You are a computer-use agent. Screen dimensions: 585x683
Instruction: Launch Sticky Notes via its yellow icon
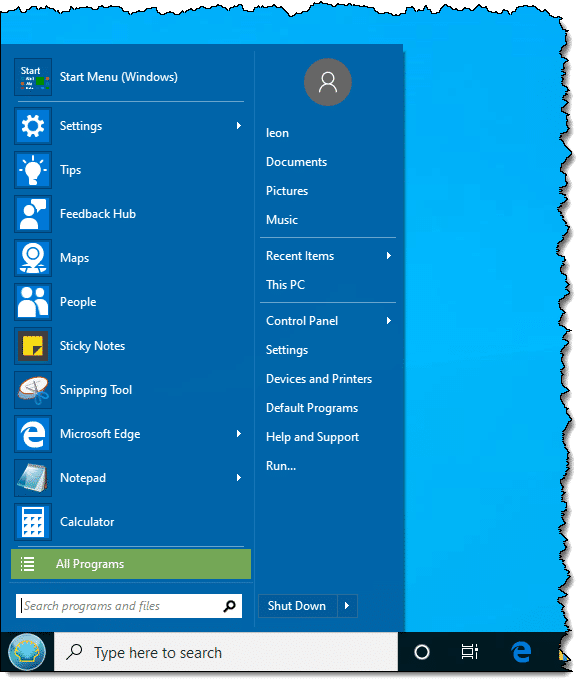pyautogui.click(x=33, y=346)
